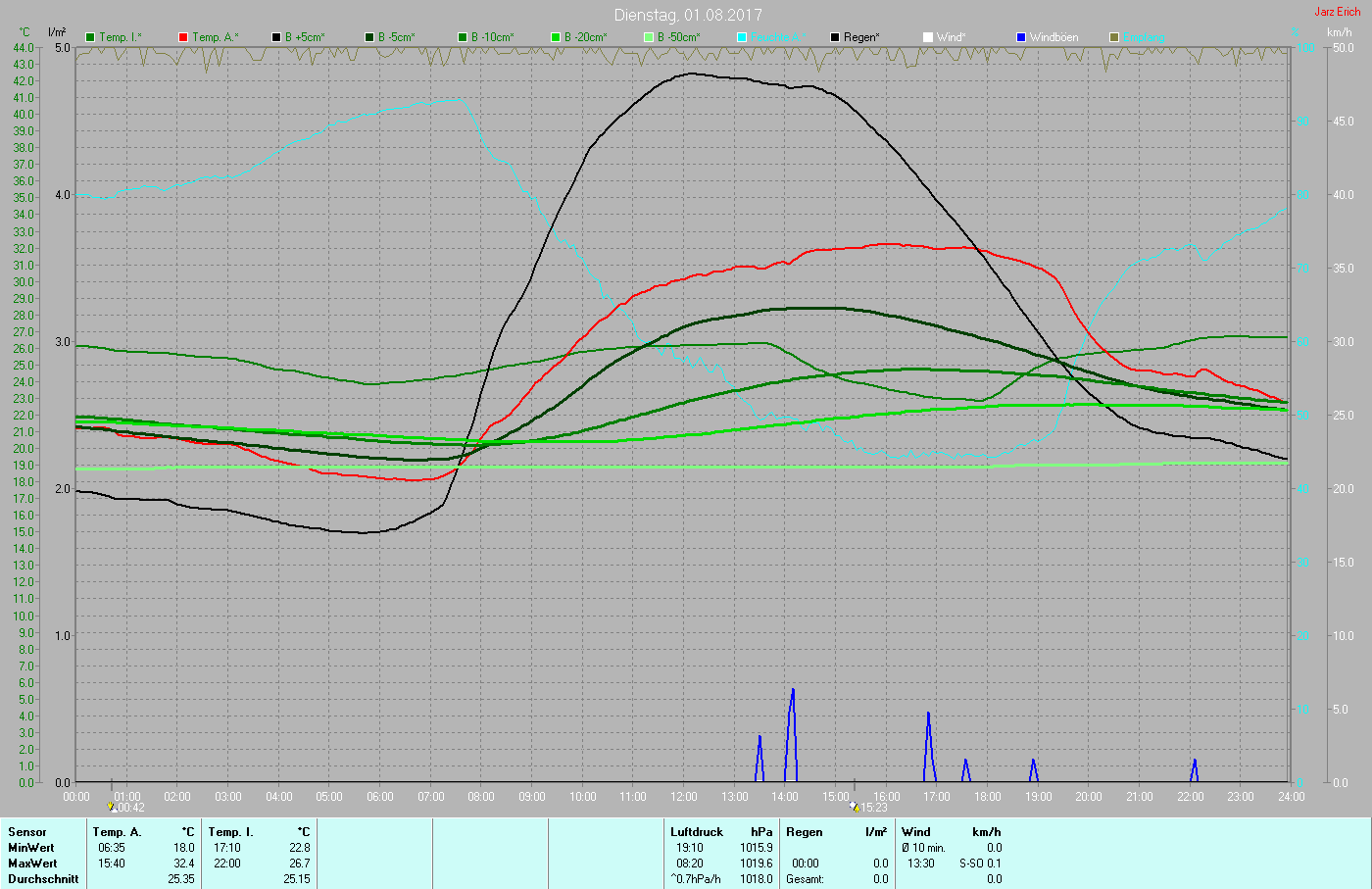
Task: Click the dark green Temp. I. legend square
Action: pyautogui.click(x=91, y=37)
